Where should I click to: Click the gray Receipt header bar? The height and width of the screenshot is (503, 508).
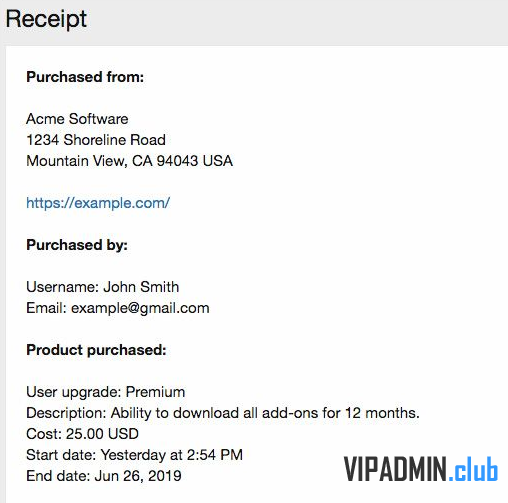click(x=254, y=21)
